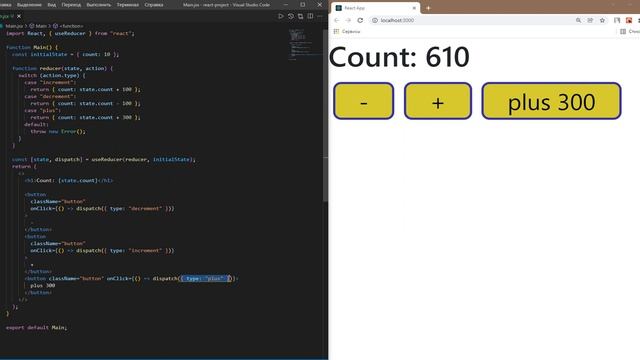This screenshot has height=360, width=640.
Task: Open the Выделение menu in VS Code
Action: click(29, 5)
